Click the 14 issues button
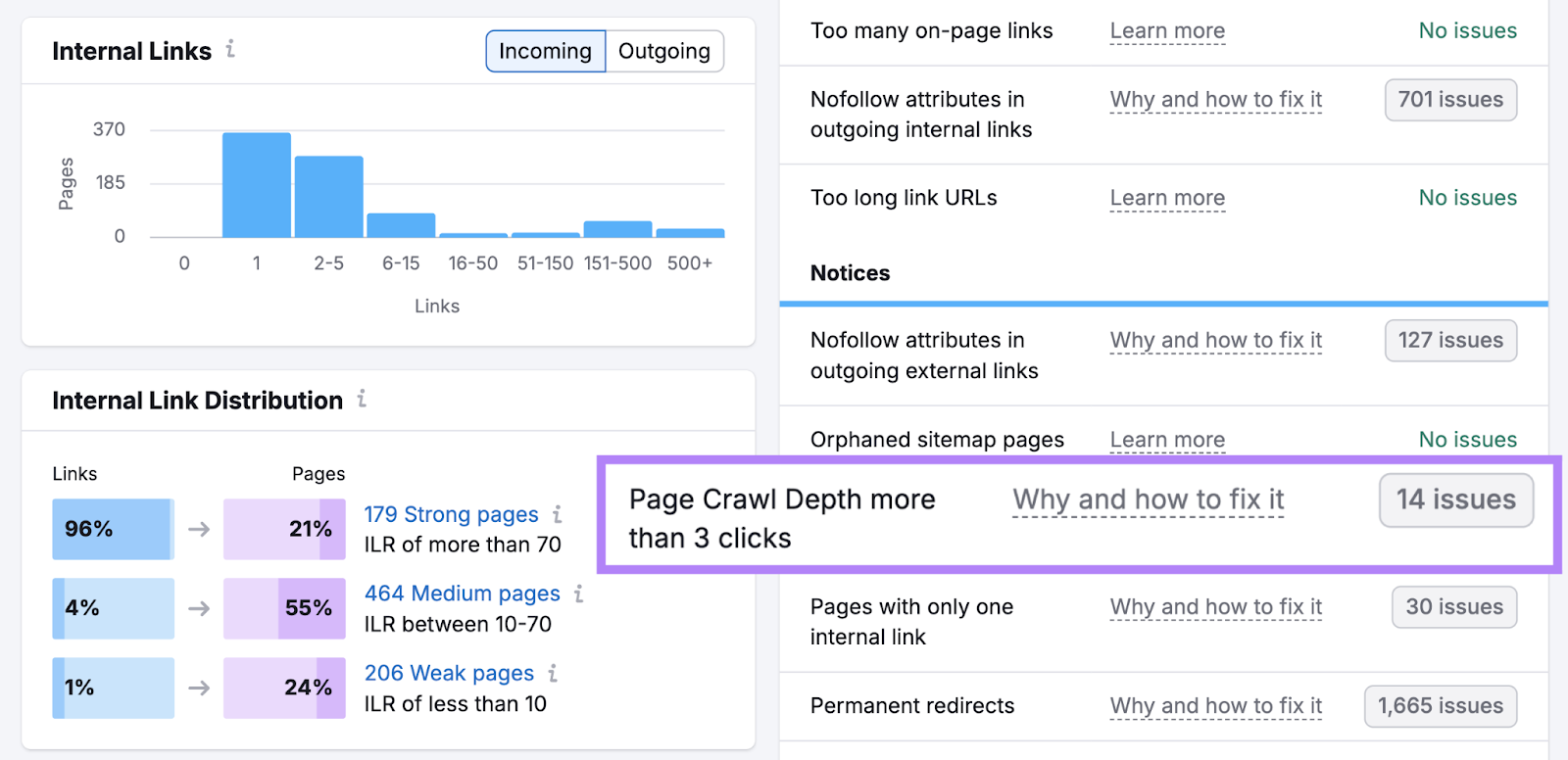Image resolution: width=1568 pixels, height=760 pixels. (1455, 499)
